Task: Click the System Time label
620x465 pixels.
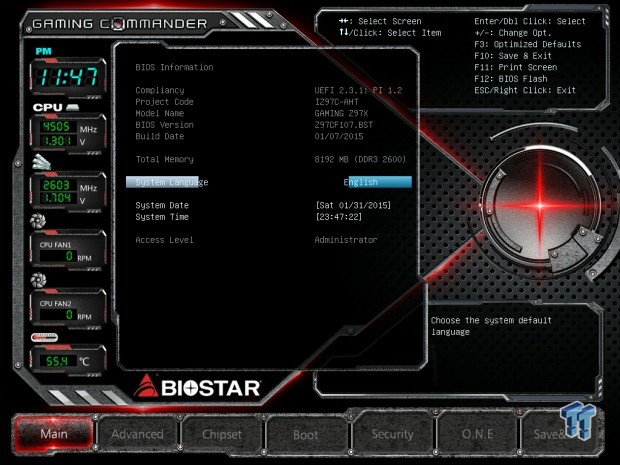Action: [162, 217]
